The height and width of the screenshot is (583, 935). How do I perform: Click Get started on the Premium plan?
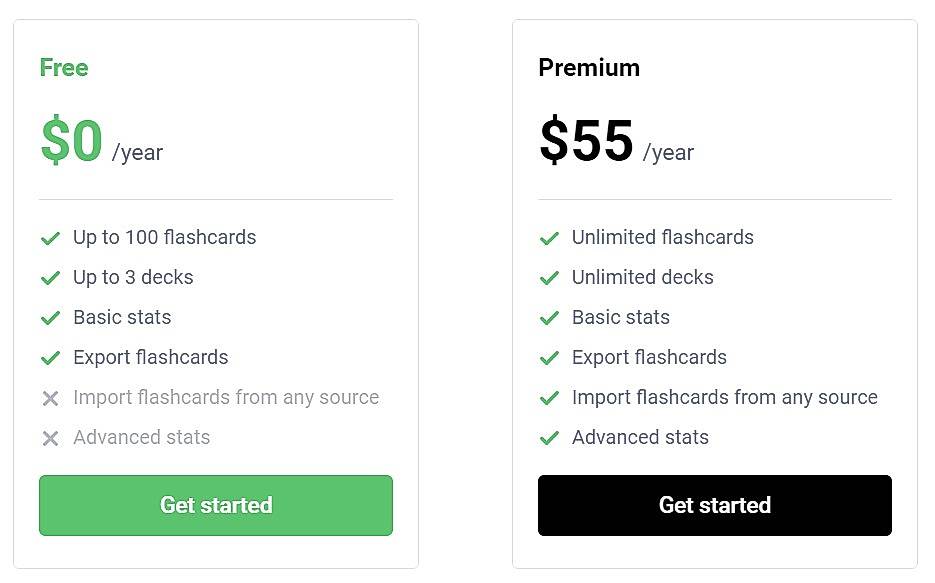click(714, 505)
